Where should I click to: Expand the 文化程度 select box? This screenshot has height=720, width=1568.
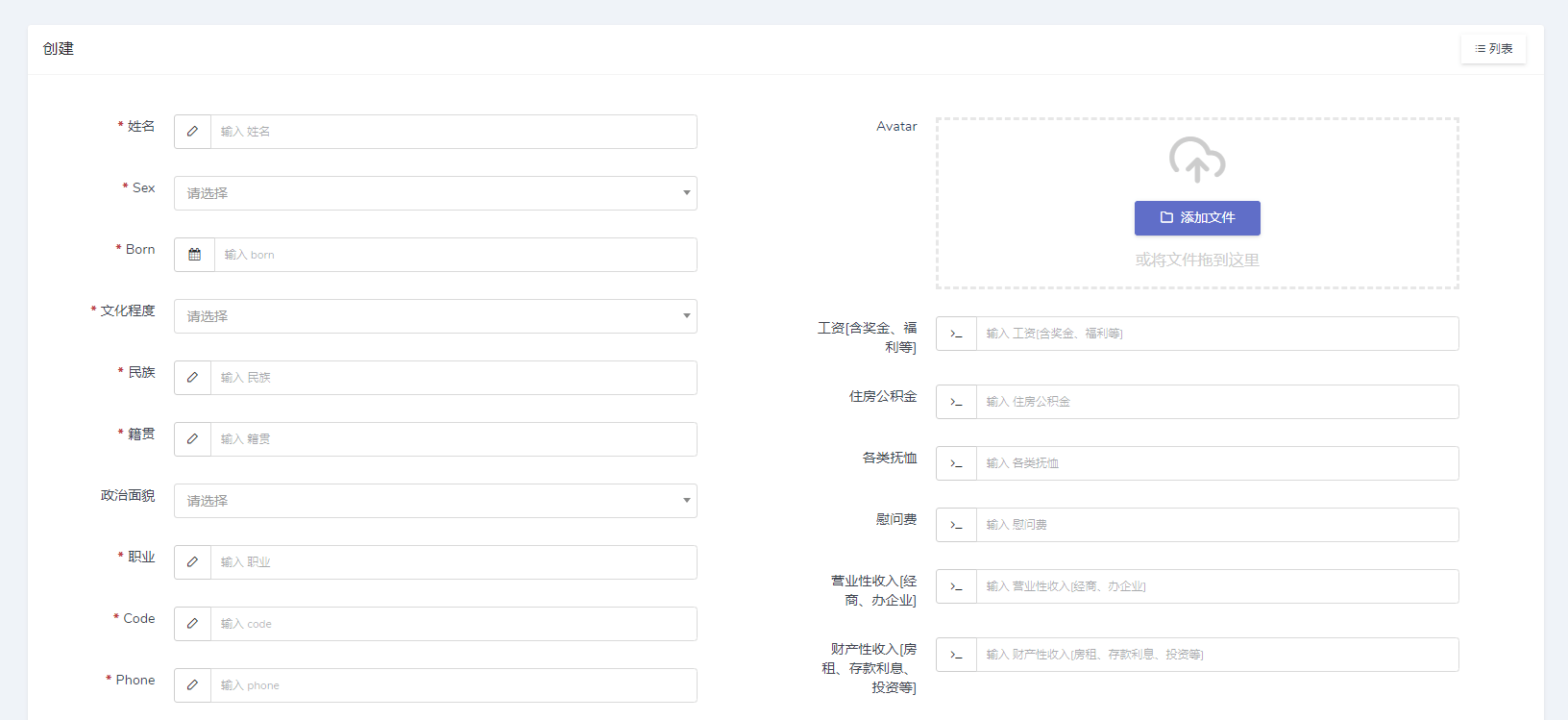435,316
